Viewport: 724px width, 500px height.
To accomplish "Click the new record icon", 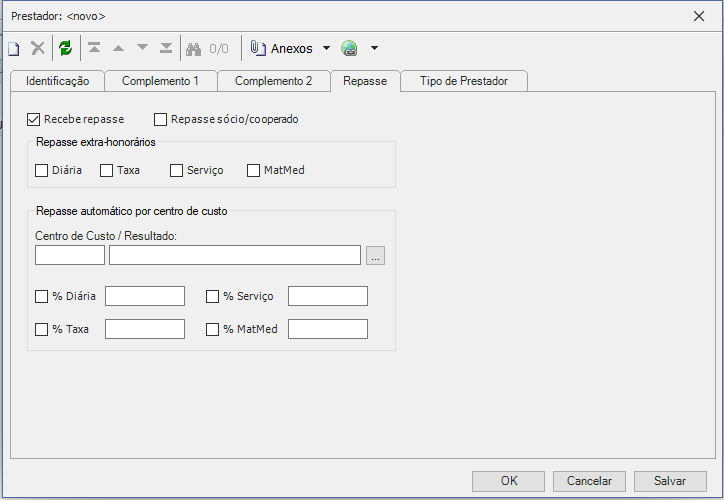I will (14, 48).
